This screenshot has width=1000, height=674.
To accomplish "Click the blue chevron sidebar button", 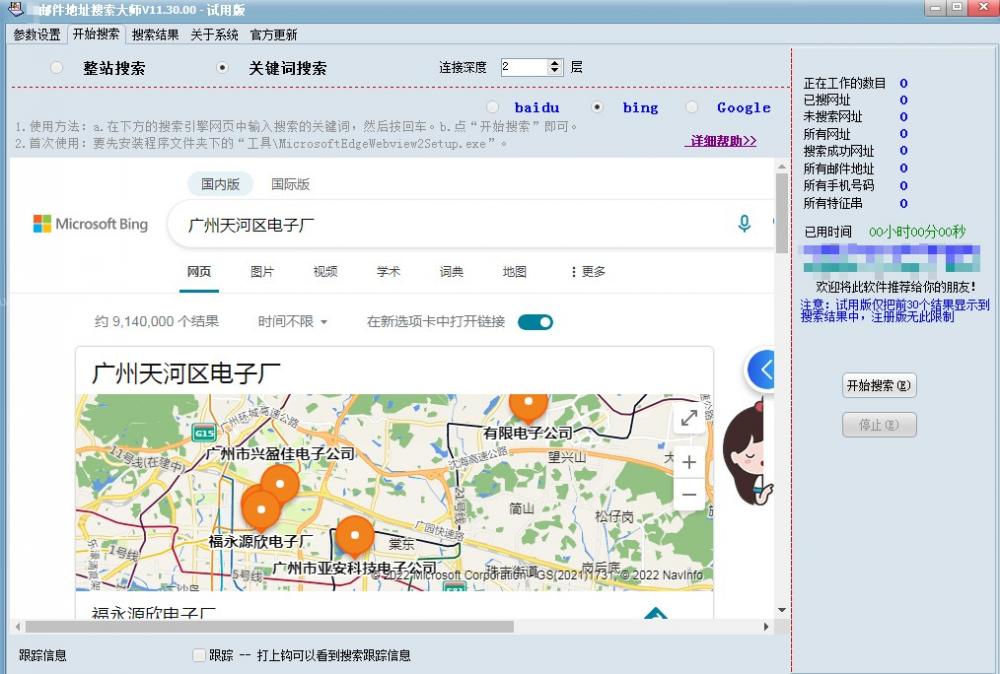I will (x=760, y=369).
